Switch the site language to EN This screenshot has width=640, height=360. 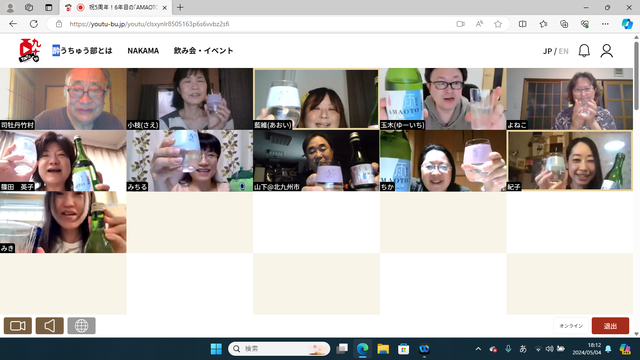(564, 51)
